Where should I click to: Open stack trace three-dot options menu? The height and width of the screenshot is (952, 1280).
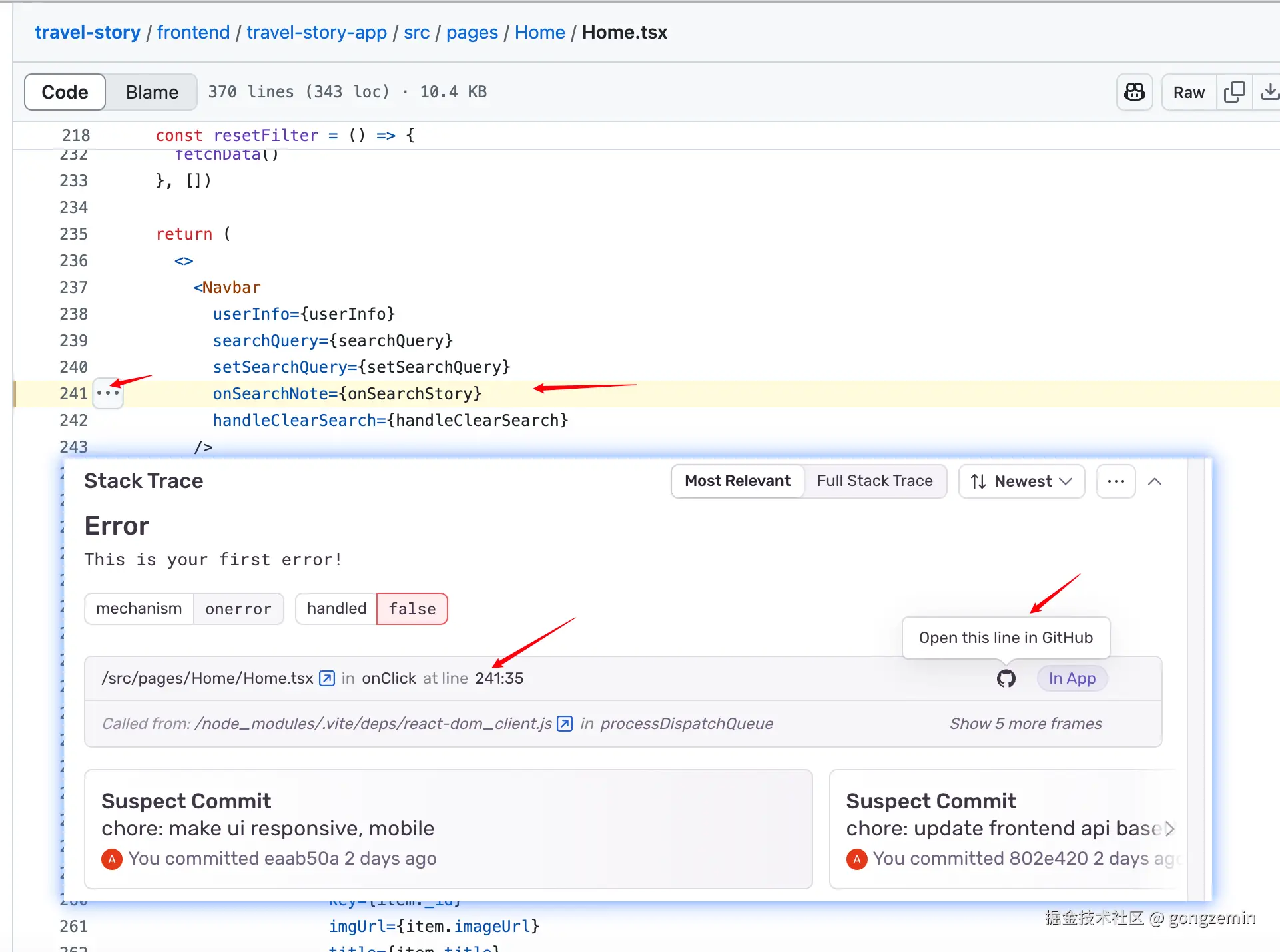point(1116,481)
